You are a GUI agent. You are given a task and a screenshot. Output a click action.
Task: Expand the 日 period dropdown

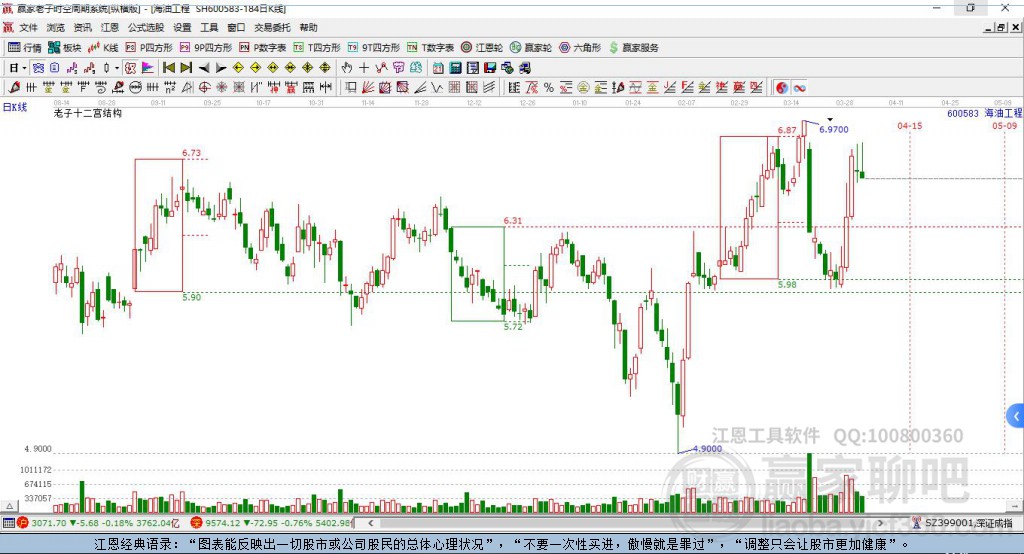[x=24, y=68]
